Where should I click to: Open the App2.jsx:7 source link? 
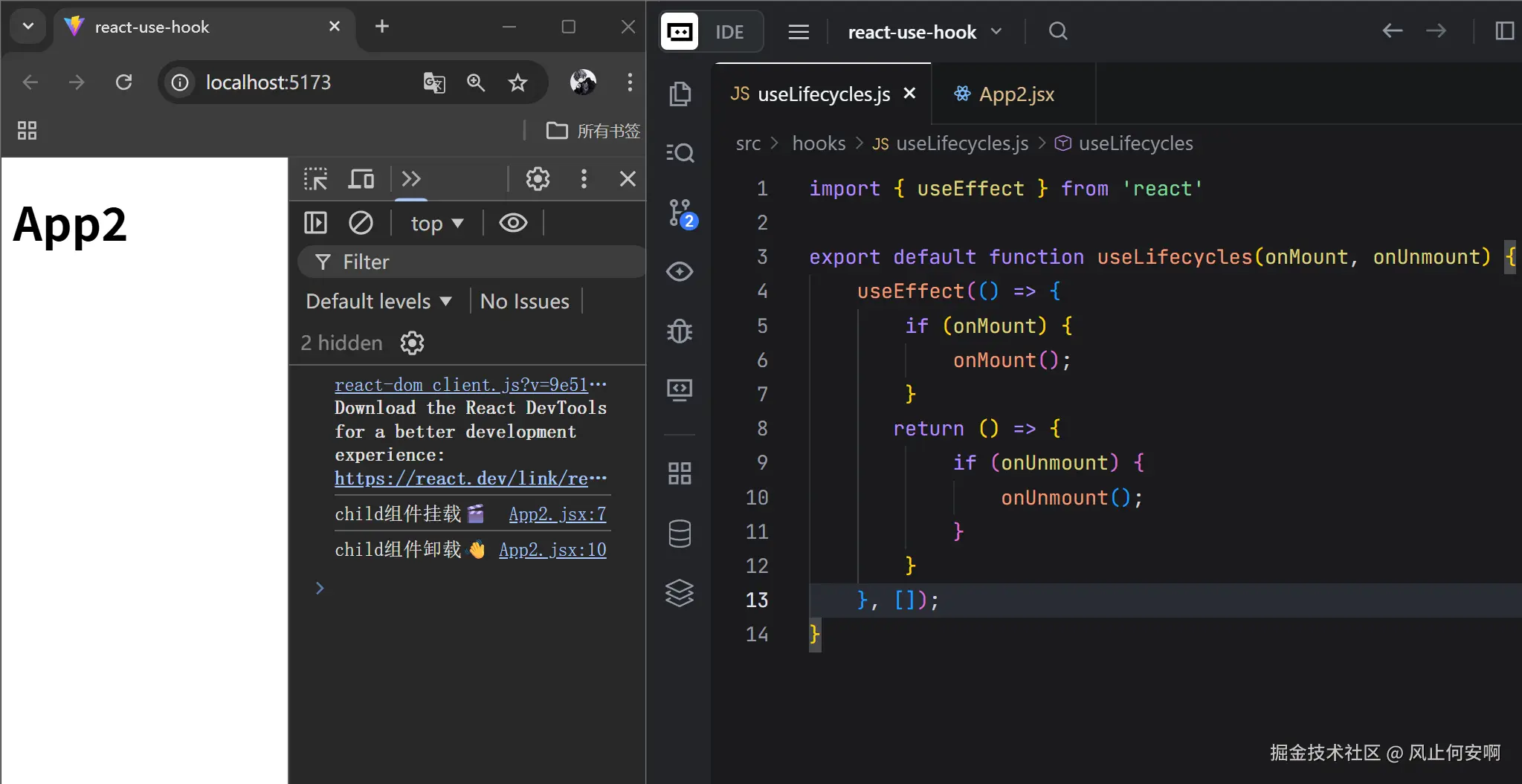[557, 514]
